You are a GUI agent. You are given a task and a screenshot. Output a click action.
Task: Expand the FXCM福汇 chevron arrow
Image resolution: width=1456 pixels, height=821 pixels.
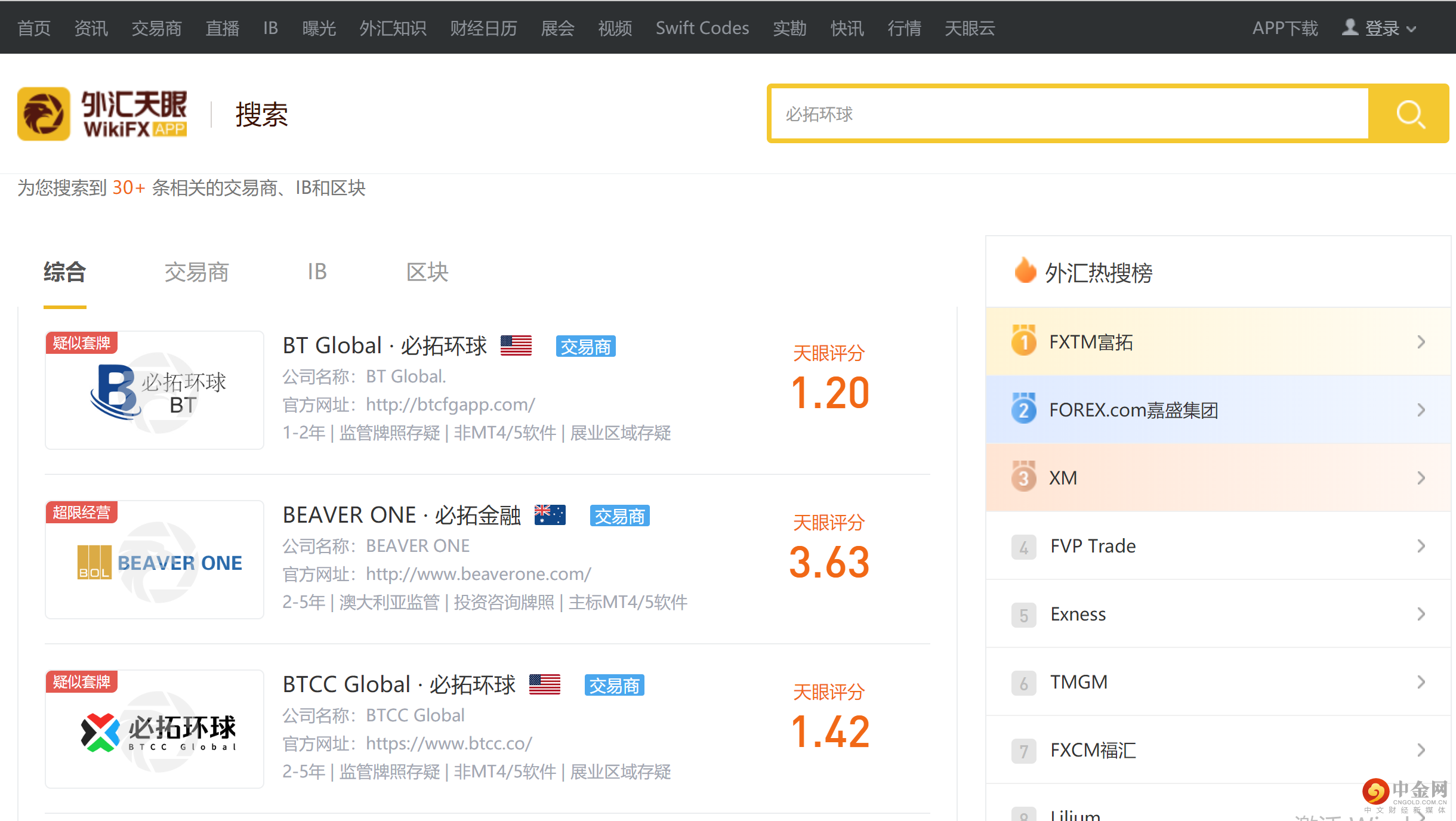coord(1421,750)
